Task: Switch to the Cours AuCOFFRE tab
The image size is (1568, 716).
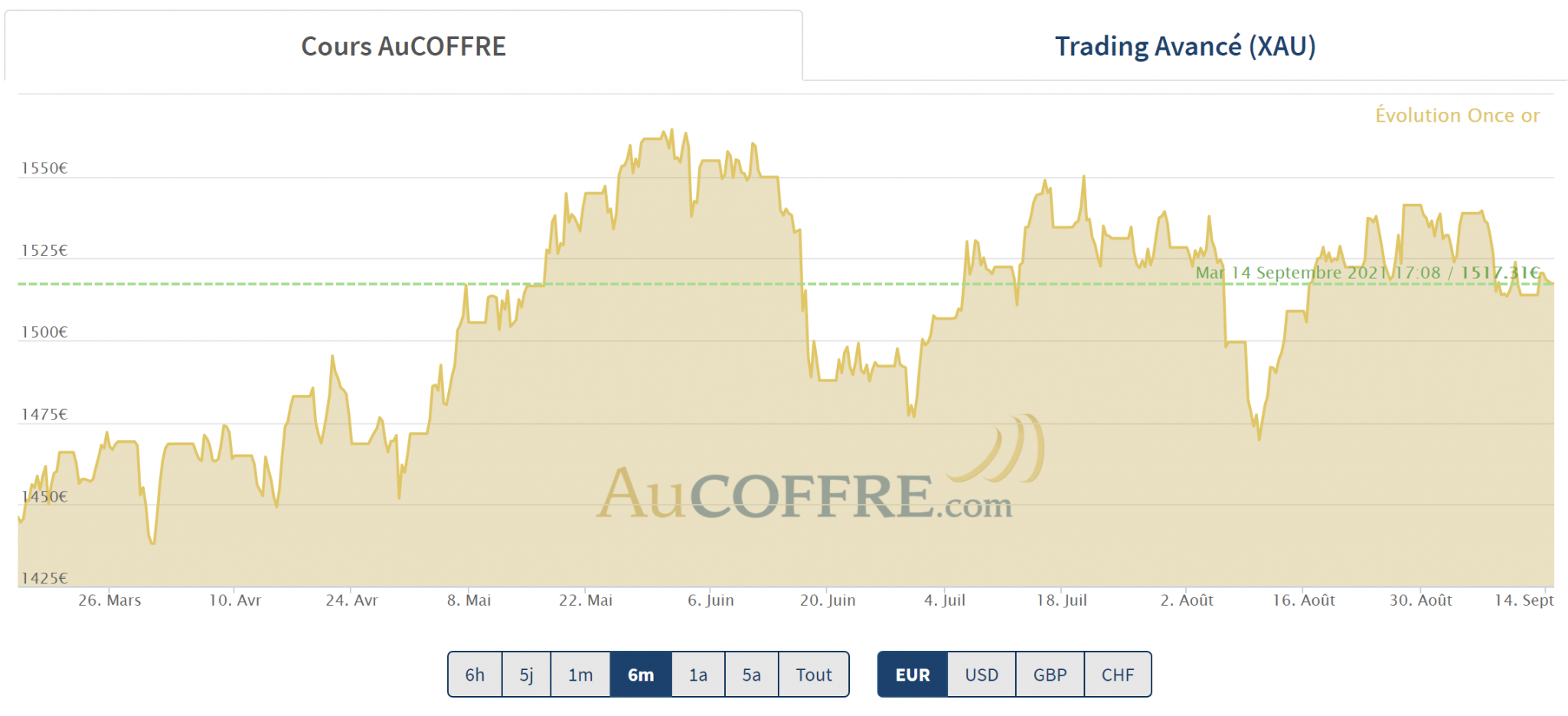Action: (x=403, y=46)
